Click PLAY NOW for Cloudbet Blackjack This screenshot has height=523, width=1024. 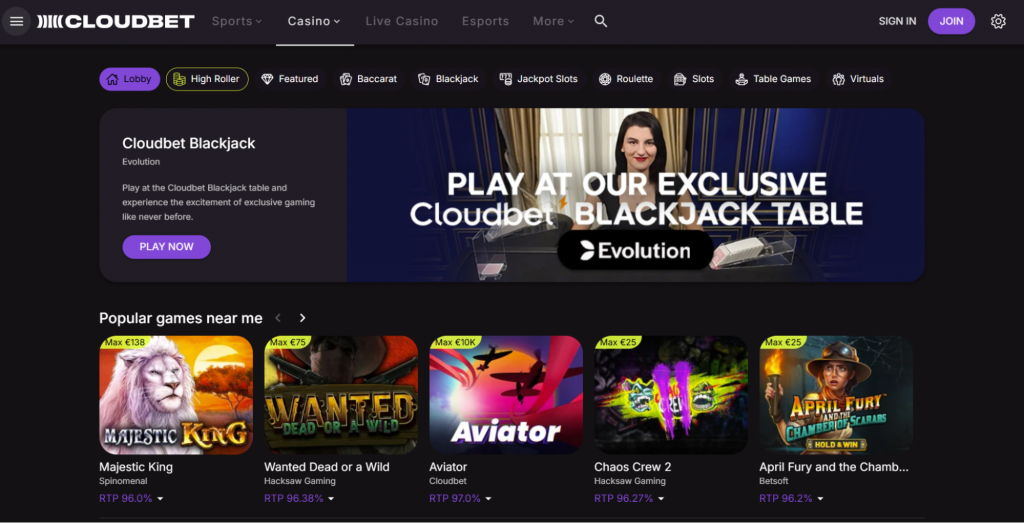[167, 247]
